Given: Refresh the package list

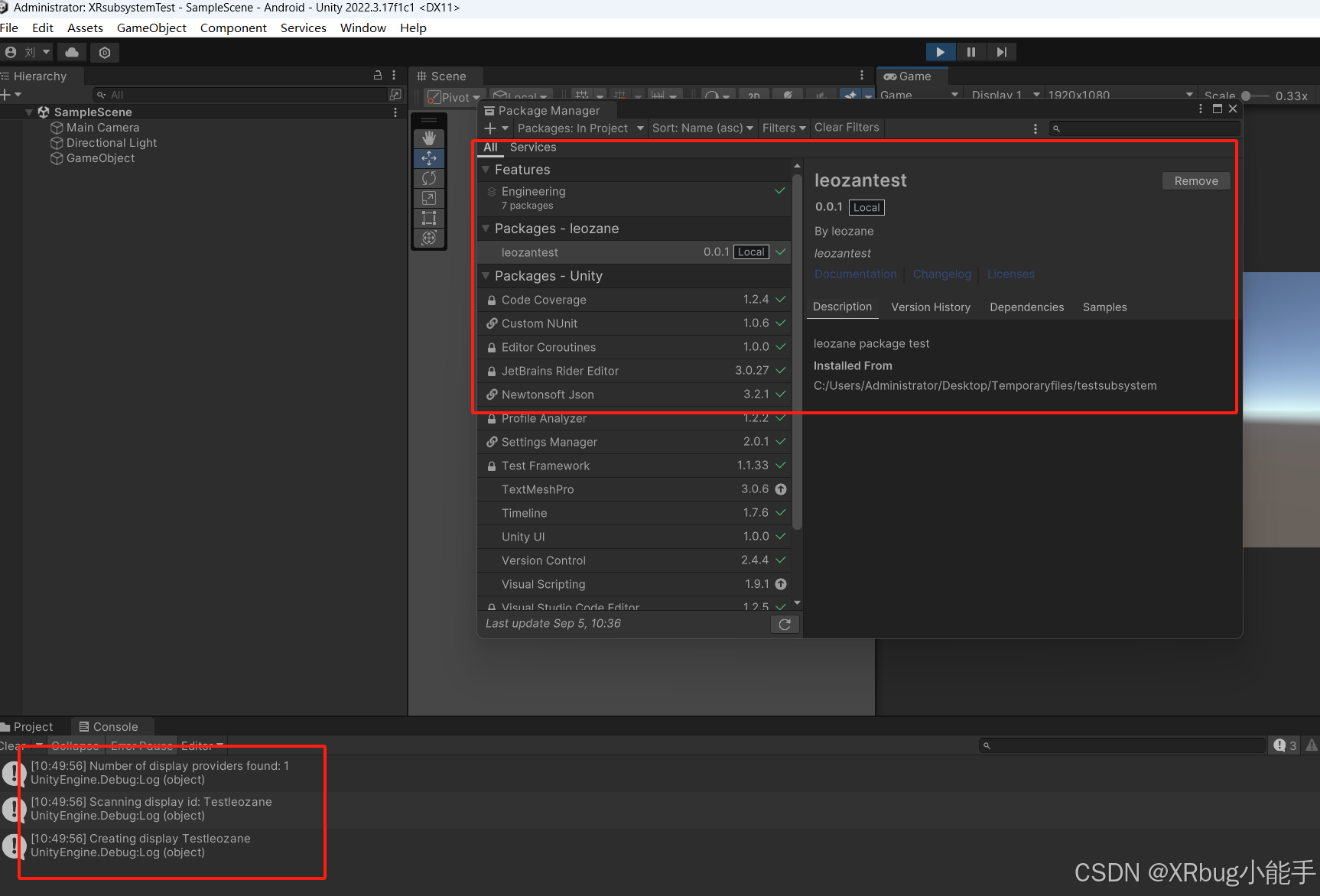Looking at the screenshot, I should coord(785,624).
